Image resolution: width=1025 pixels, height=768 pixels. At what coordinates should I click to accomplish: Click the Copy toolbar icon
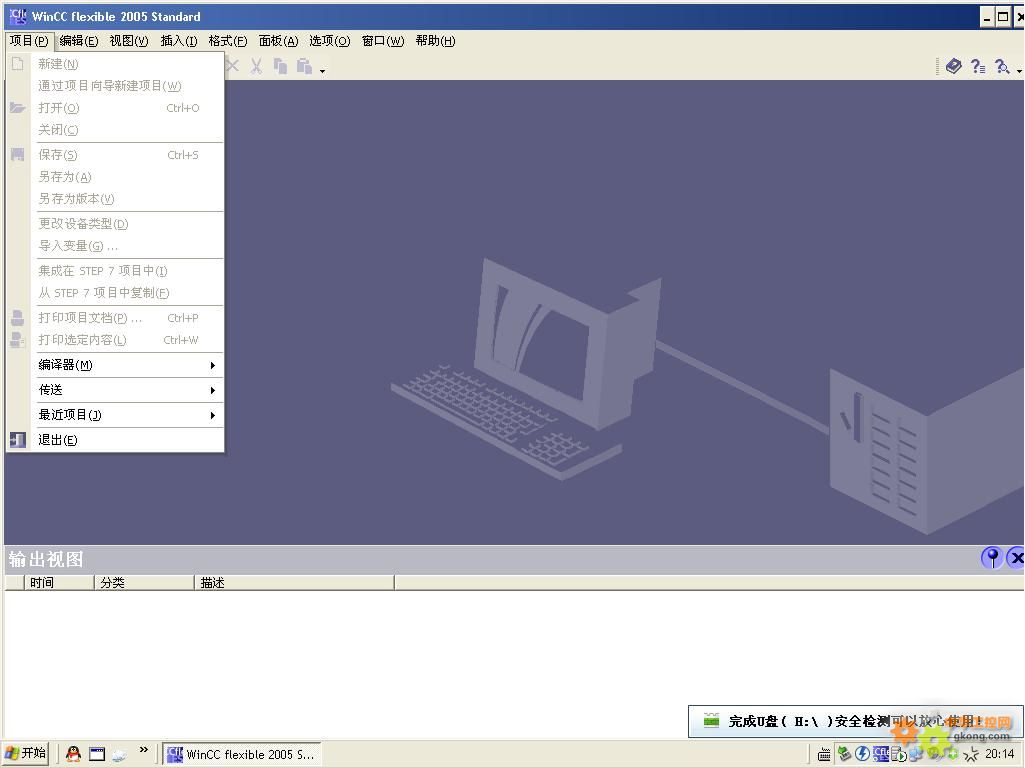pos(280,65)
